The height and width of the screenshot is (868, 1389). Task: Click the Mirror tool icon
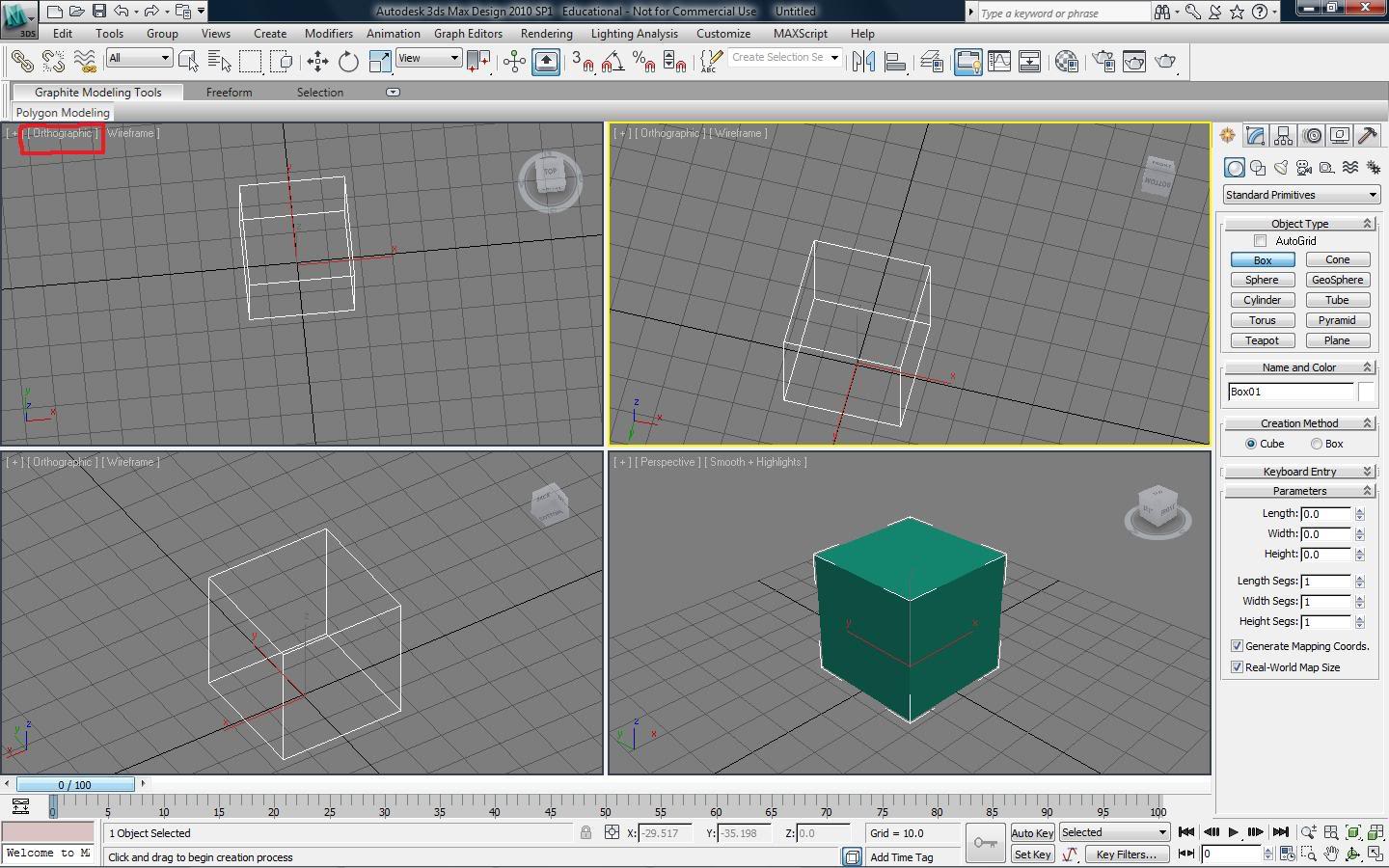tap(863, 62)
